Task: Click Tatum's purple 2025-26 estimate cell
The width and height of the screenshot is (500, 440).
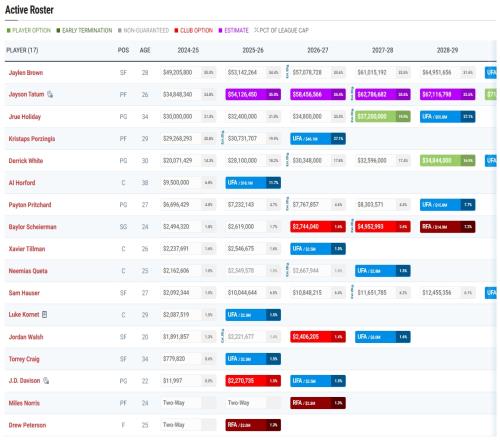Action: pos(253,94)
